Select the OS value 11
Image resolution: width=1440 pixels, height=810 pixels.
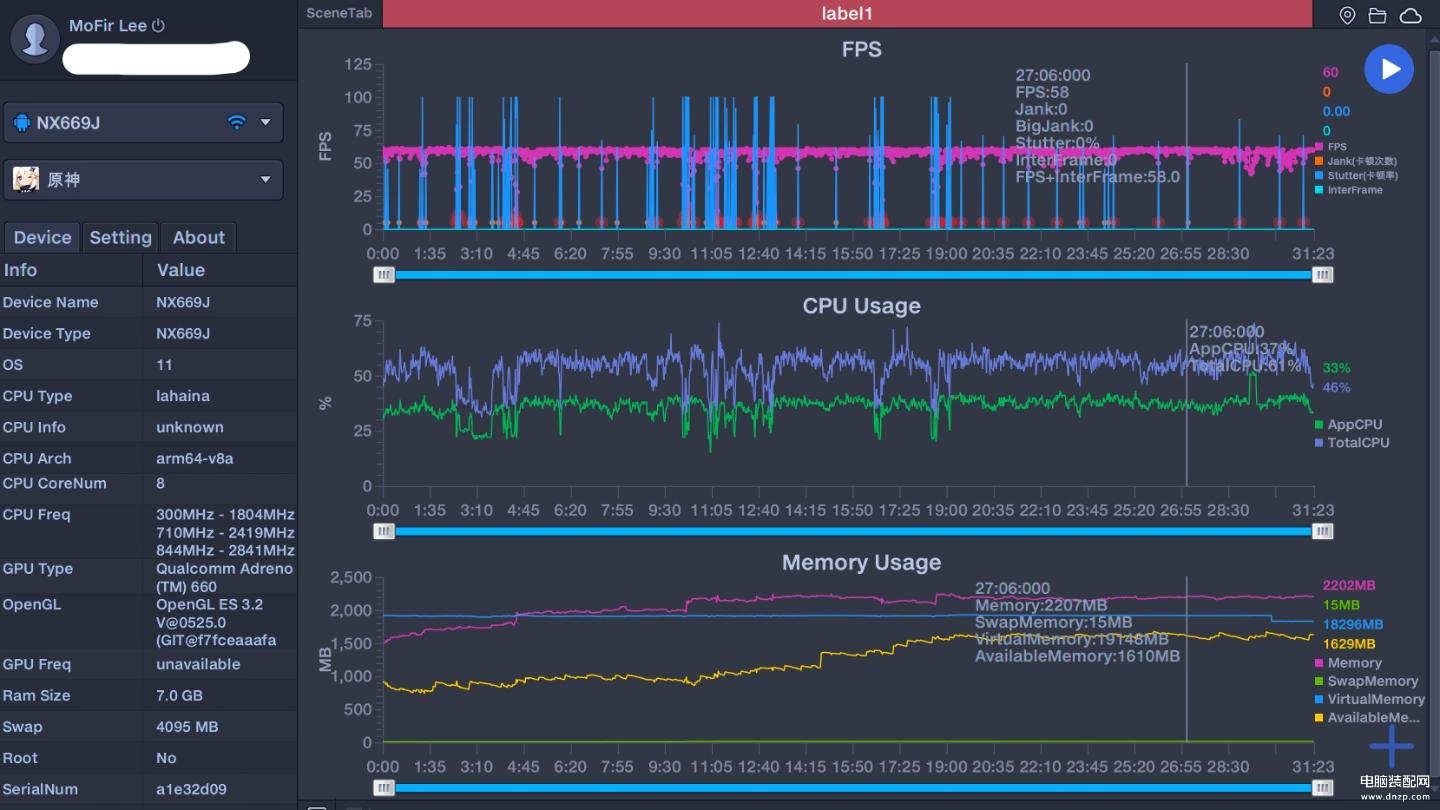click(164, 365)
